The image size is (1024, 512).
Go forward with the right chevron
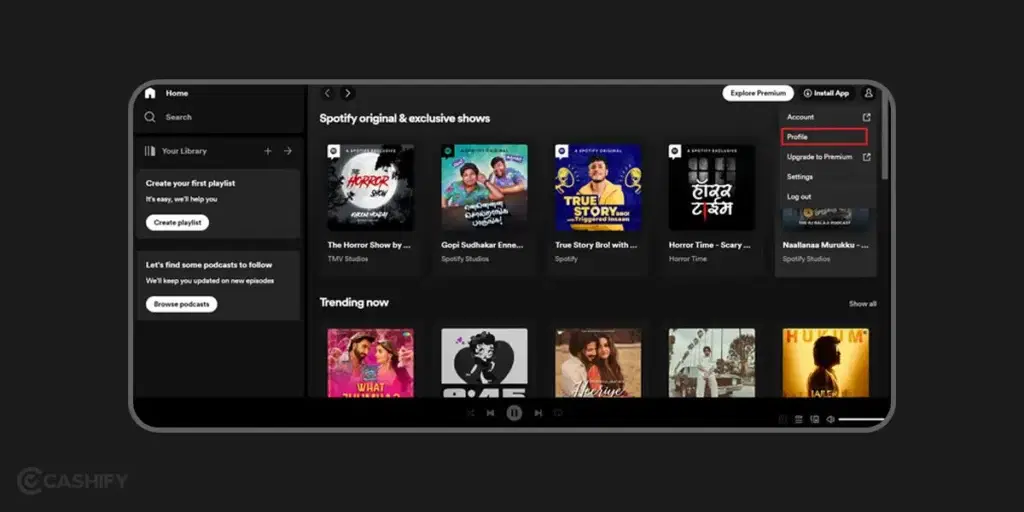pos(348,93)
